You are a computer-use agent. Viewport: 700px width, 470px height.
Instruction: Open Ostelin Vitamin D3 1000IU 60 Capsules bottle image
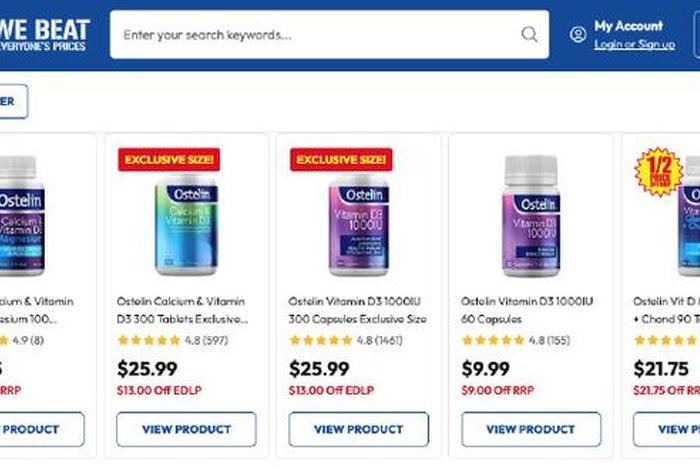click(x=531, y=216)
